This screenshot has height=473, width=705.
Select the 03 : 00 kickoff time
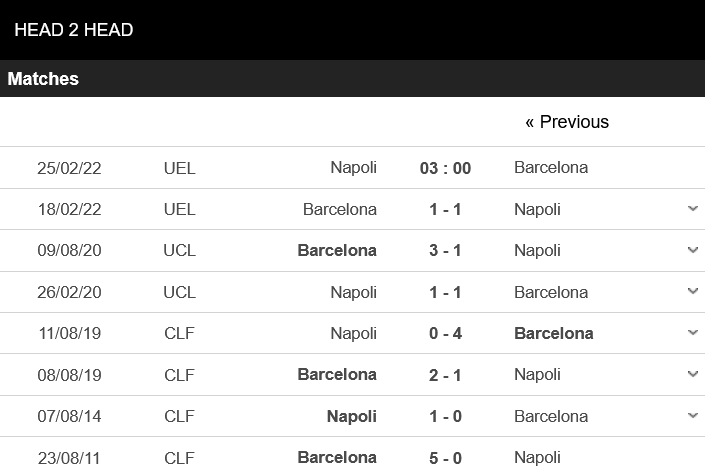click(x=445, y=168)
